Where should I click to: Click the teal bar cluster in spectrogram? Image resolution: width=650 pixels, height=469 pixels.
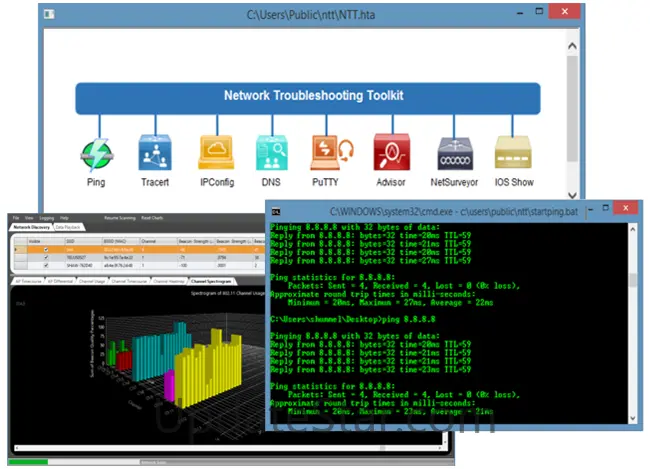click(x=160, y=352)
